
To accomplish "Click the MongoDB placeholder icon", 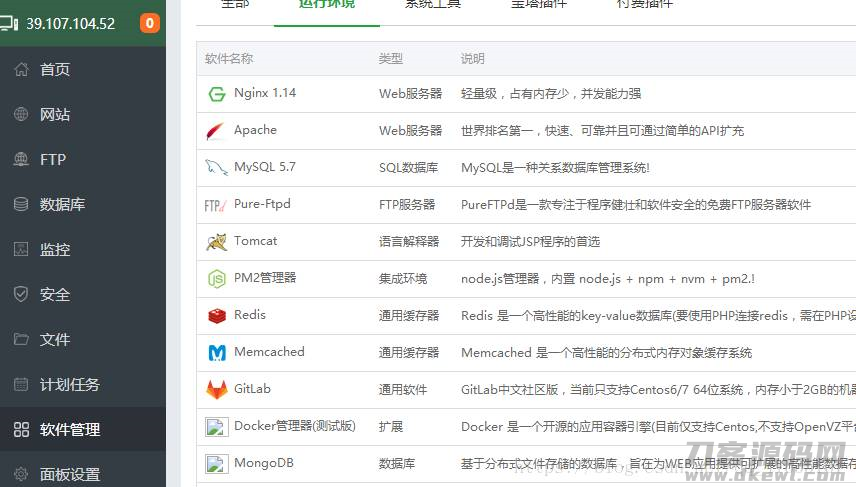I will [217, 464].
